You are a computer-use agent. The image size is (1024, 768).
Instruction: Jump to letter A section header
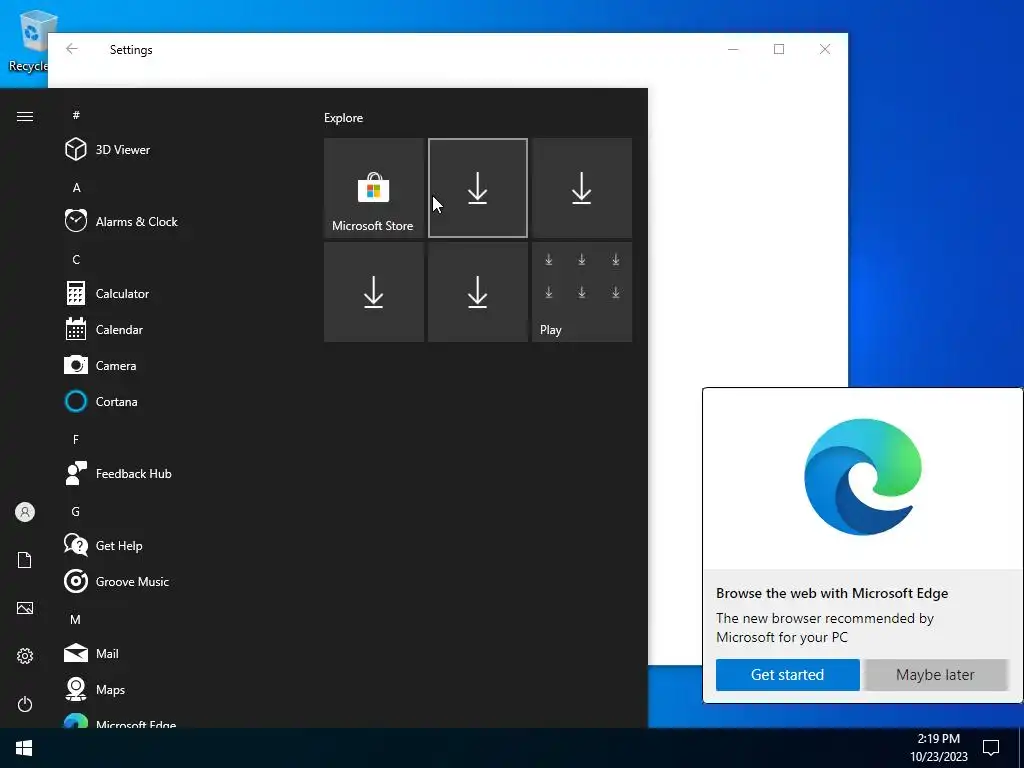coord(76,187)
